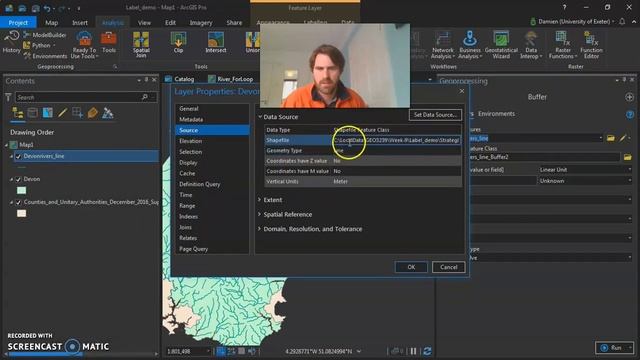Screen dimensions: 640x360
Task: Switch to the Insert ribbon tab
Action: (80, 23)
